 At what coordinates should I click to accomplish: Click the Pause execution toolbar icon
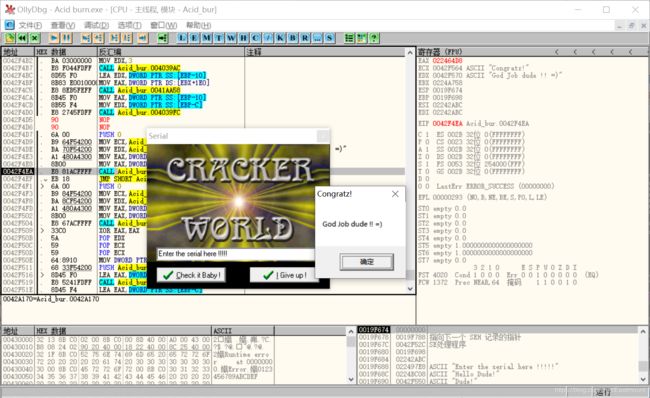(x=67, y=38)
